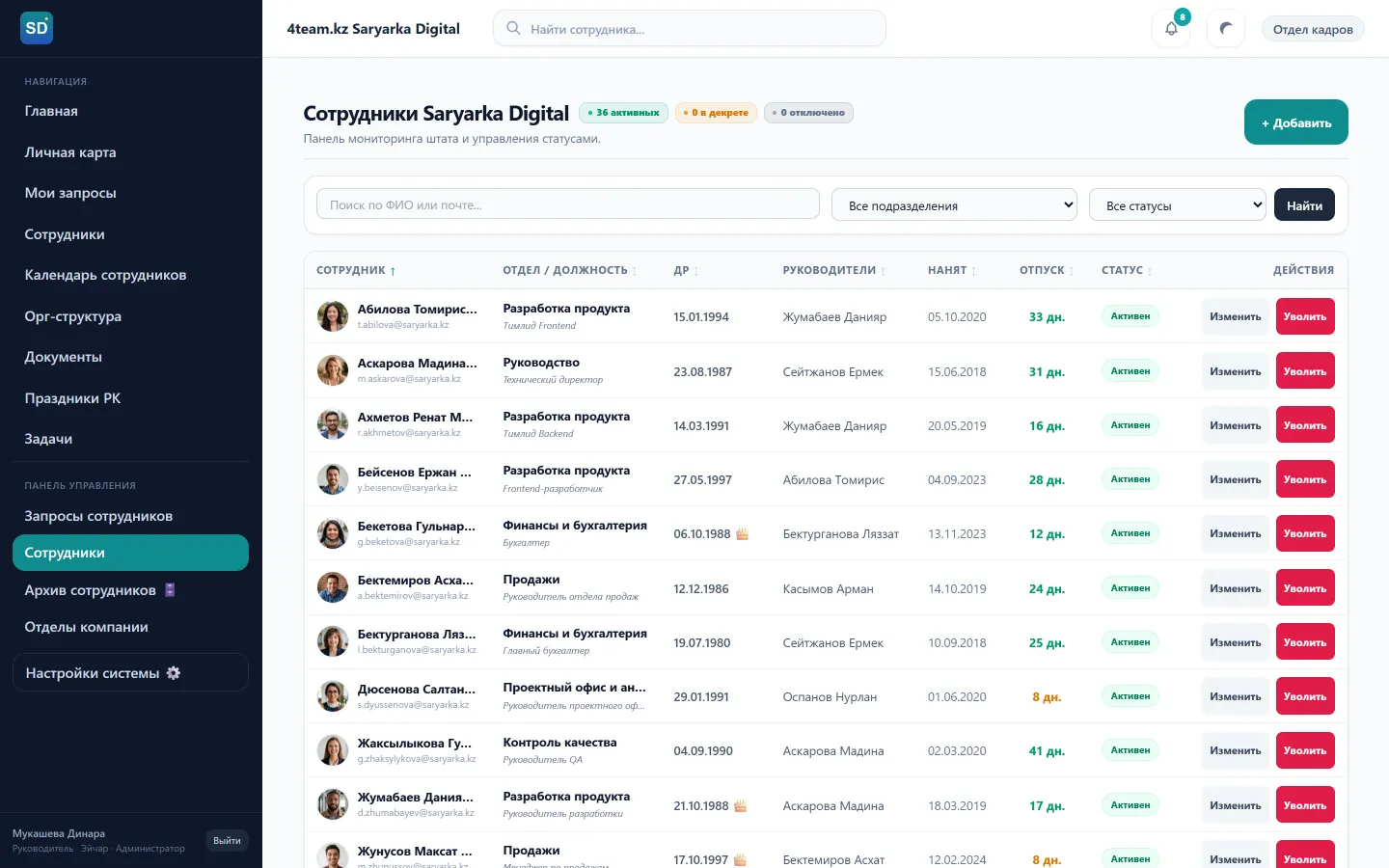Viewport: 1389px width, 868px height.
Task: Click Абилова Томирис avatar
Action: (333, 316)
